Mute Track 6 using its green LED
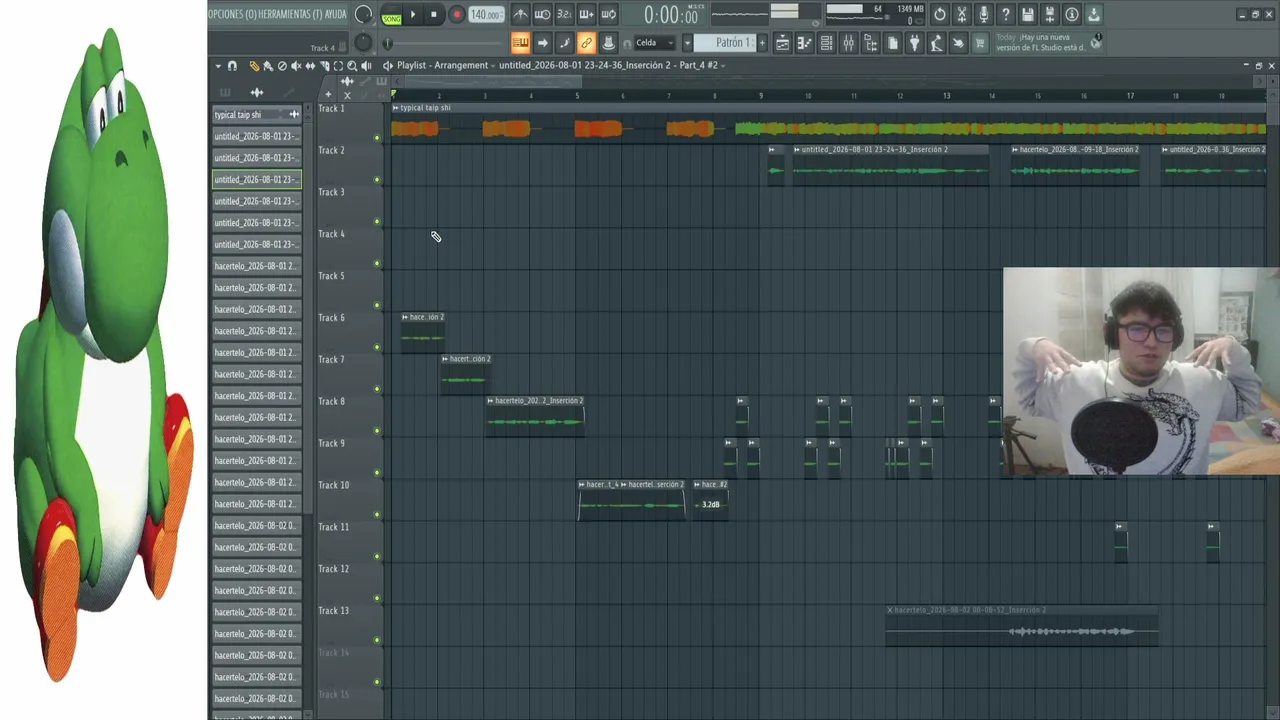Image resolution: width=1280 pixels, height=720 pixels. pos(377,347)
